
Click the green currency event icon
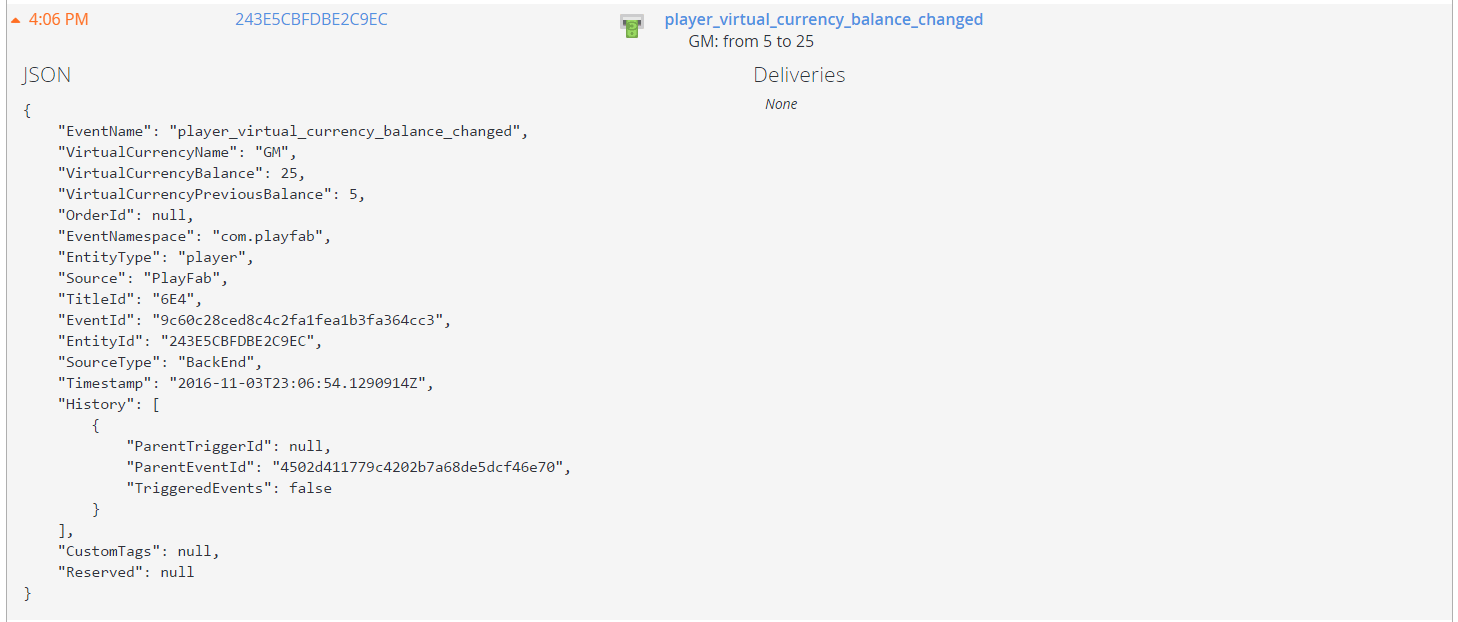coord(631,27)
